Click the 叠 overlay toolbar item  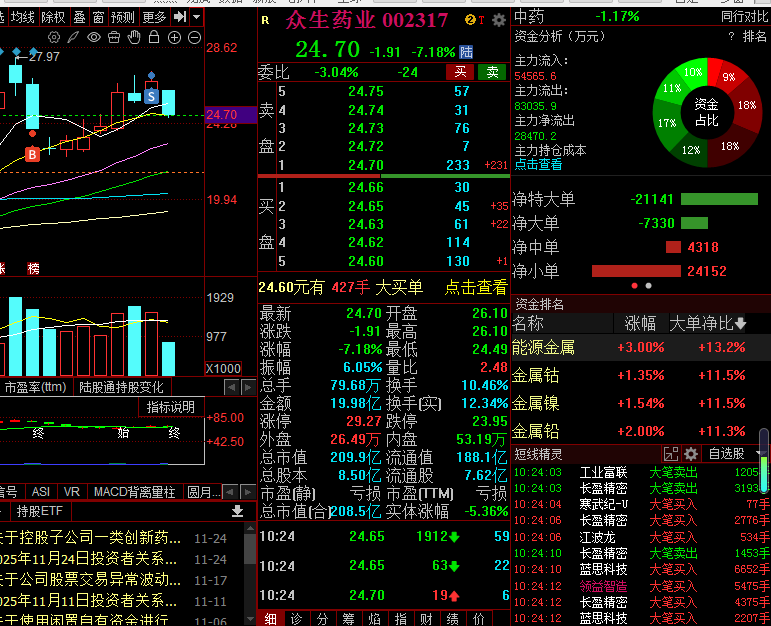coord(80,18)
